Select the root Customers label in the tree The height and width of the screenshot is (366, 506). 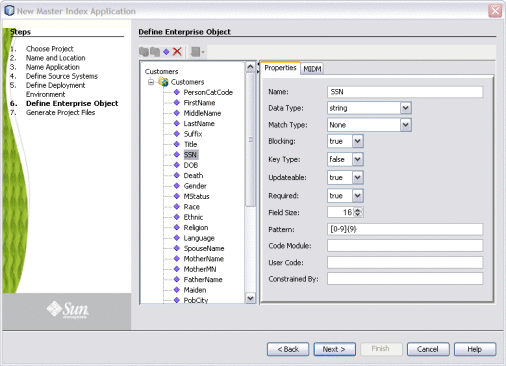click(161, 71)
